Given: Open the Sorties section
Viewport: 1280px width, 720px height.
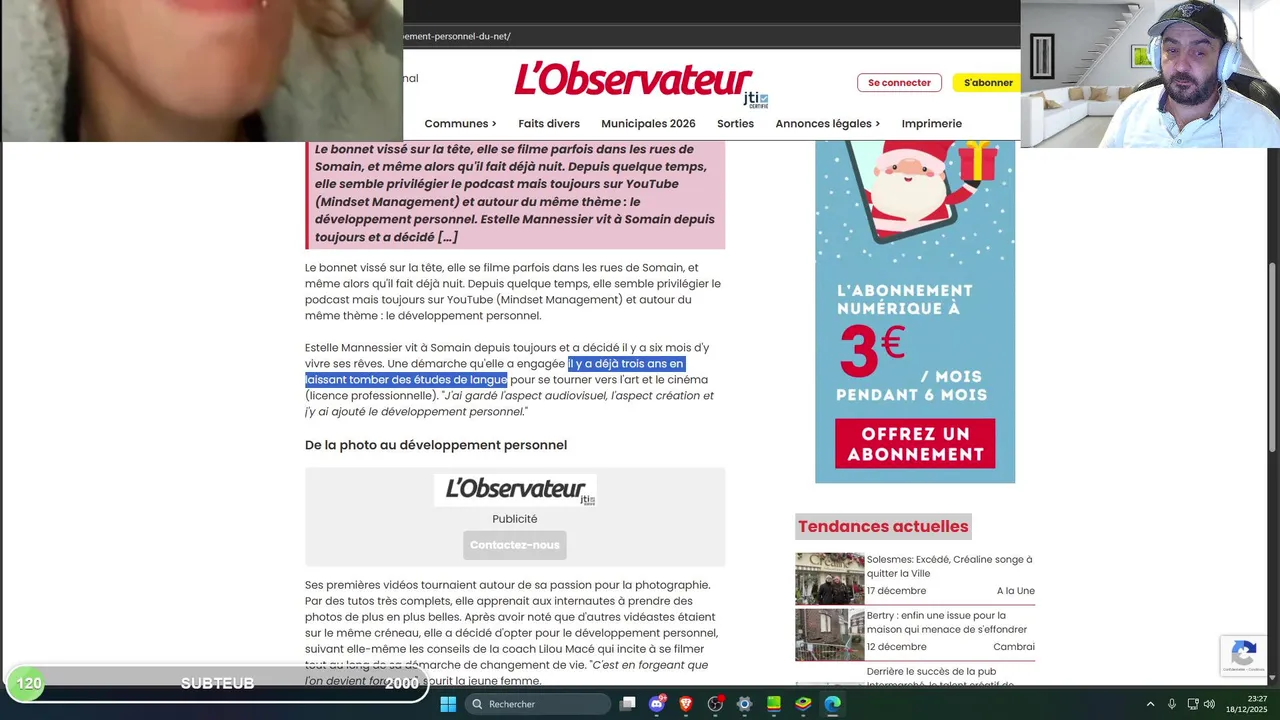Looking at the screenshot, I should click(735, 124).
